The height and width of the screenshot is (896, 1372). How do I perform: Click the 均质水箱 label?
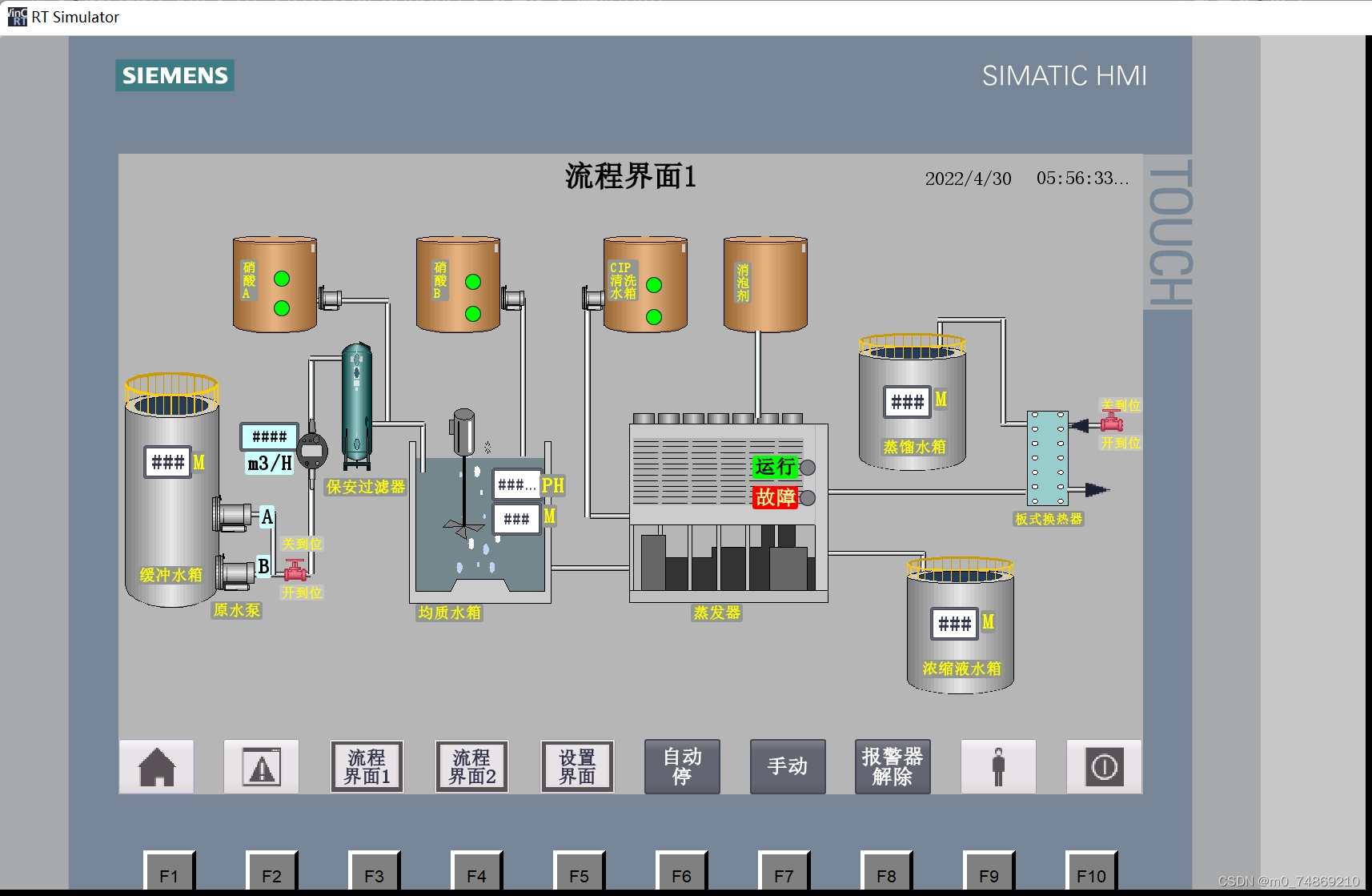click(450, 613)
